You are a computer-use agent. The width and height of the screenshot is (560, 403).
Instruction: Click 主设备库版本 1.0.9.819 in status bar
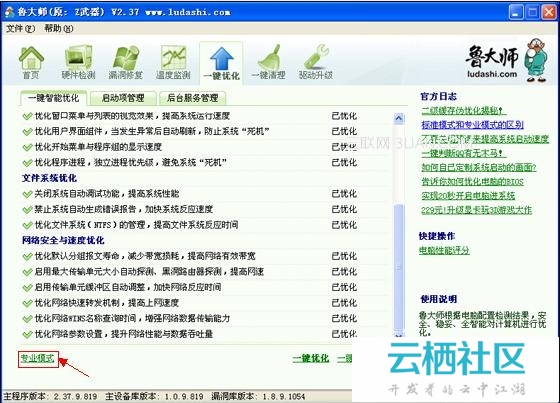(x=154, y=396)
